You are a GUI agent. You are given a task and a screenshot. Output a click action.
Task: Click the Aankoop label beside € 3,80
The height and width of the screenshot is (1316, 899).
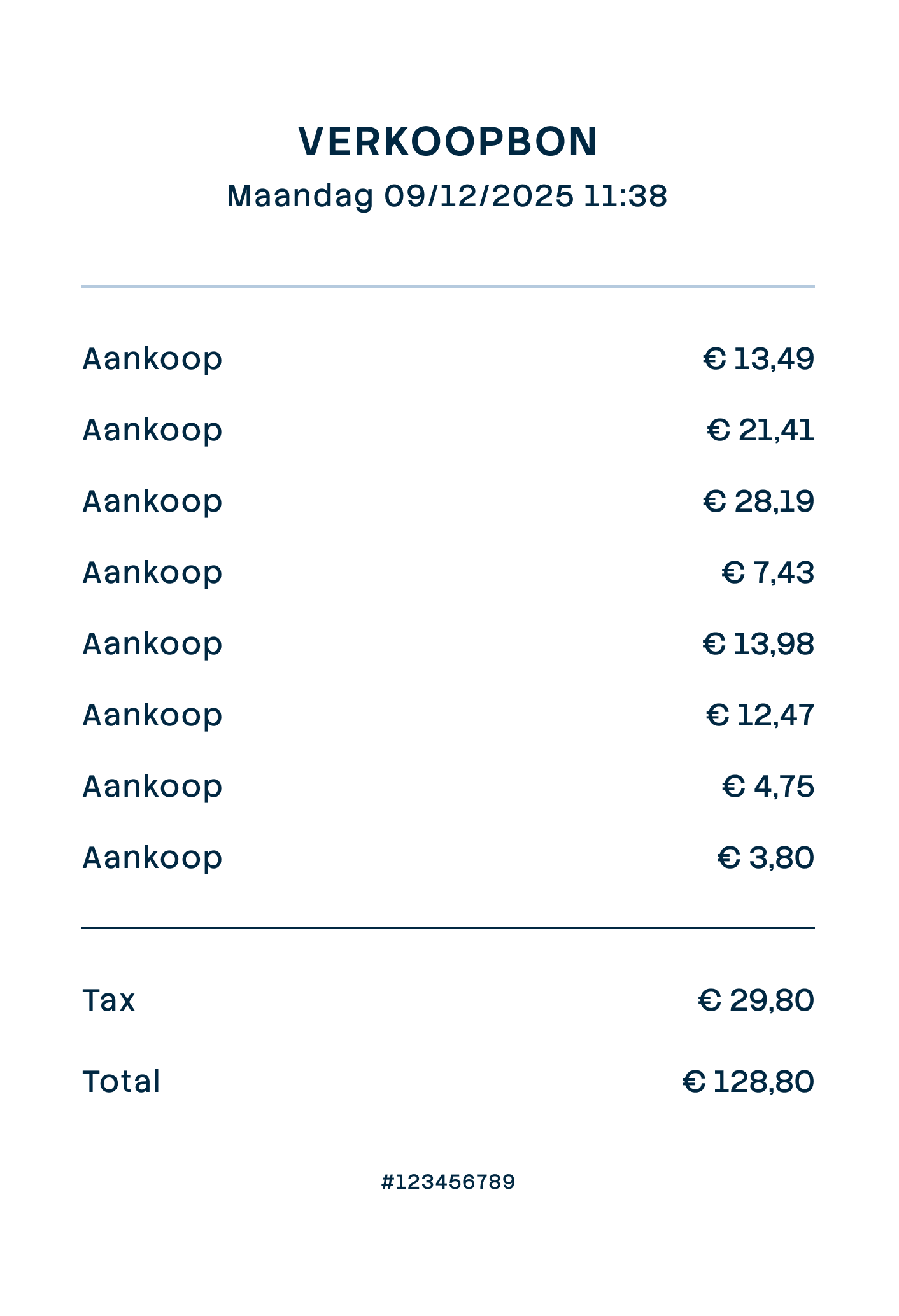tap(152, 858)
